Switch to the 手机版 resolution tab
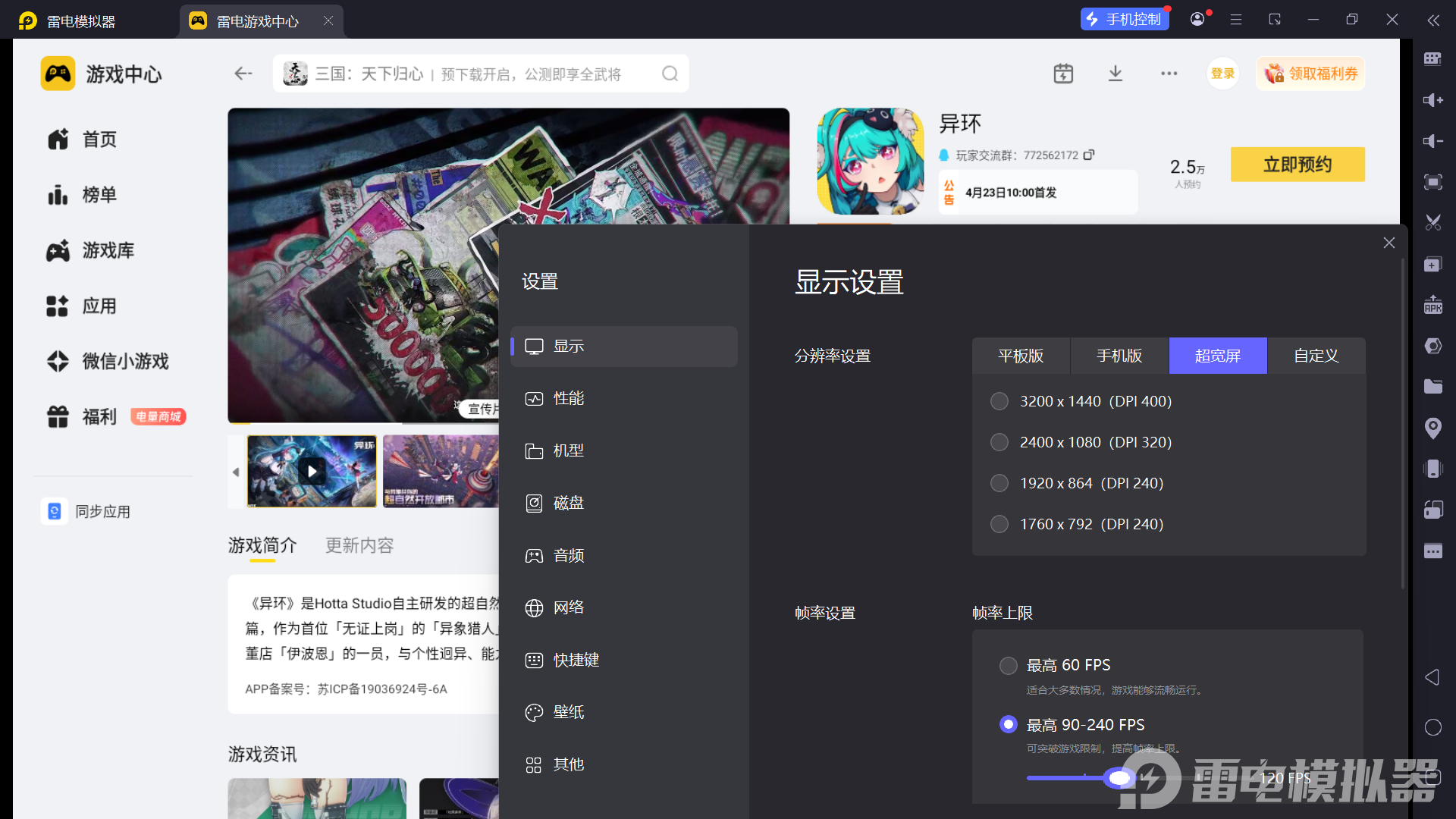 pos(1119,356)
